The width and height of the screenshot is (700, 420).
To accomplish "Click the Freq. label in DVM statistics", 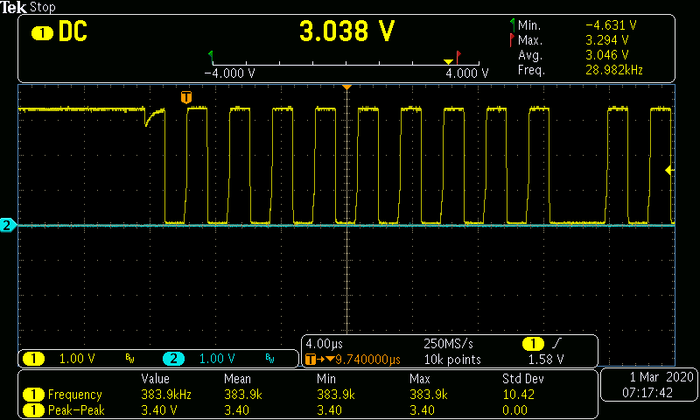I will pos(531,70).
